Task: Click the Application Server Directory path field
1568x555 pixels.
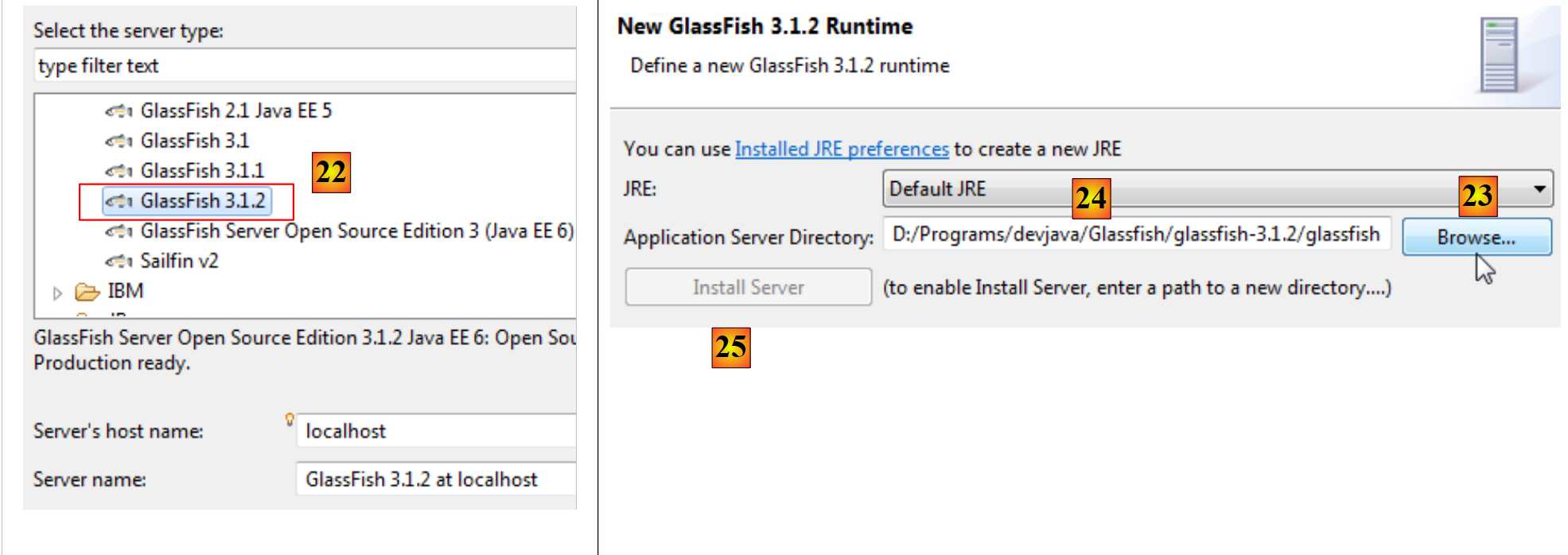Action: pyautogui.click(x=1135, y=235)
